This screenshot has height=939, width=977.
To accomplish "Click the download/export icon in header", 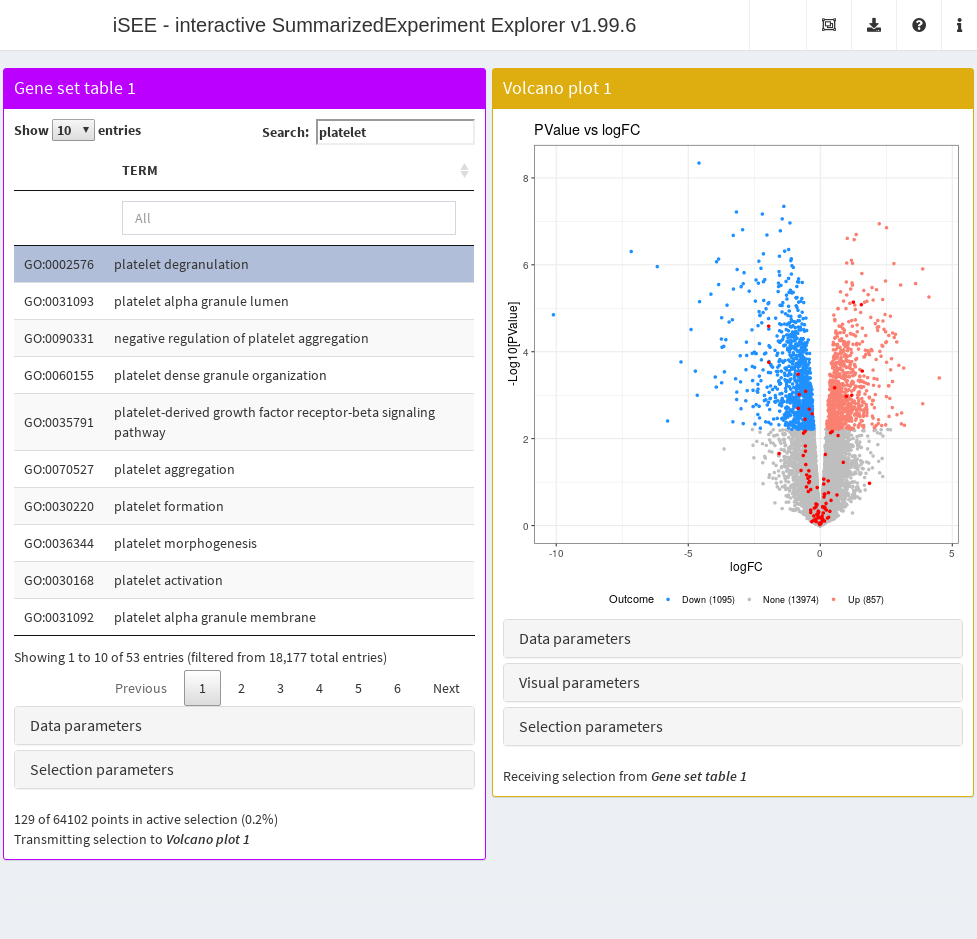I will pyautogui.click(x=873, y=25).
